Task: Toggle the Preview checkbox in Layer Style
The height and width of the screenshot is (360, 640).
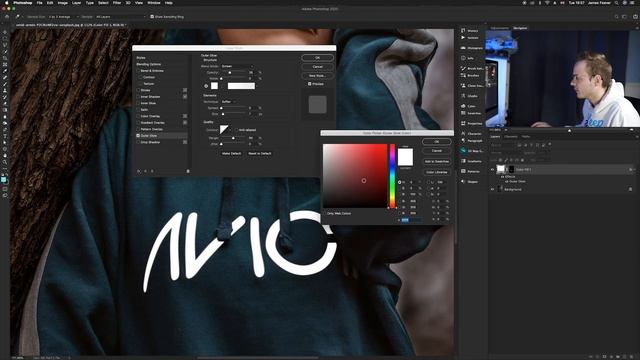Action: point(309,84)
